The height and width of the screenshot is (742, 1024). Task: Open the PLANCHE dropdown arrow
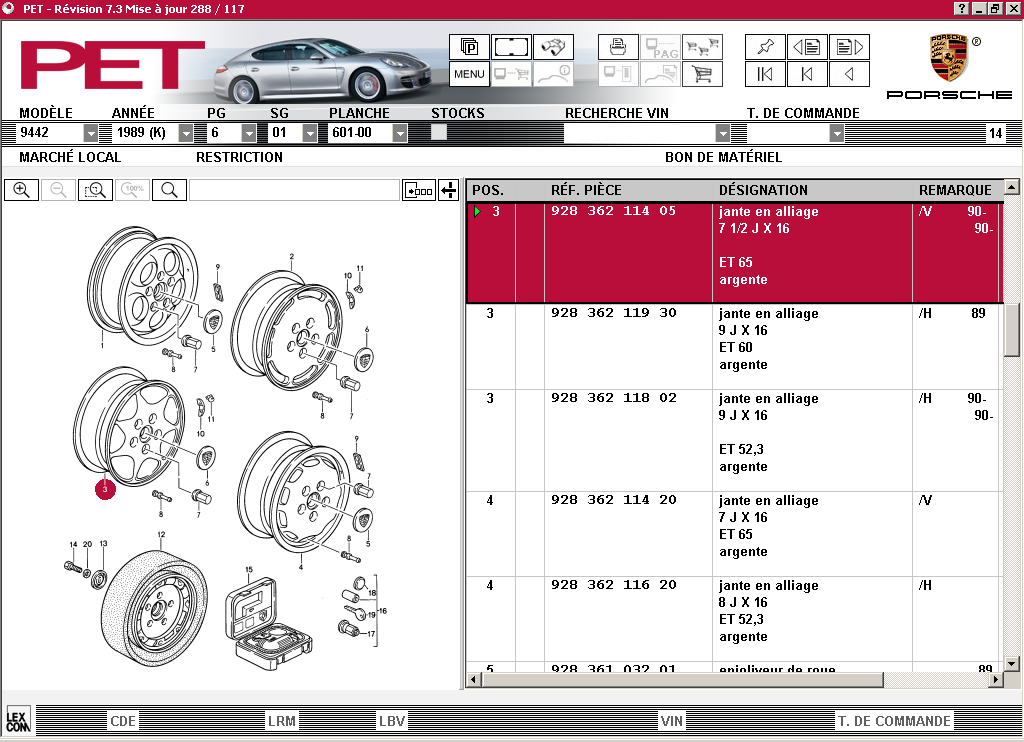point(400,133)
